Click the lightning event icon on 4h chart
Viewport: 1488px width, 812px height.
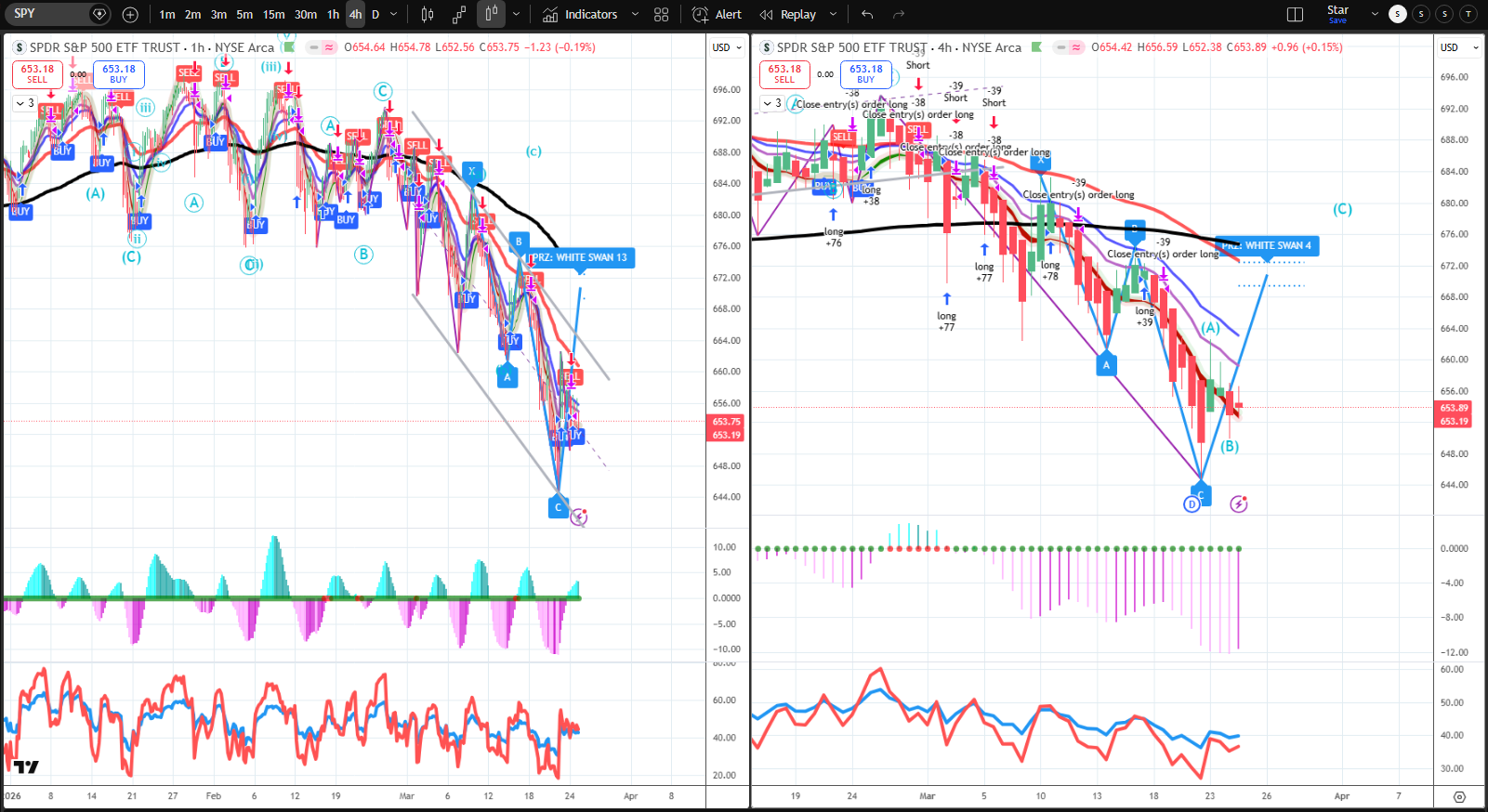[1239, 504]
